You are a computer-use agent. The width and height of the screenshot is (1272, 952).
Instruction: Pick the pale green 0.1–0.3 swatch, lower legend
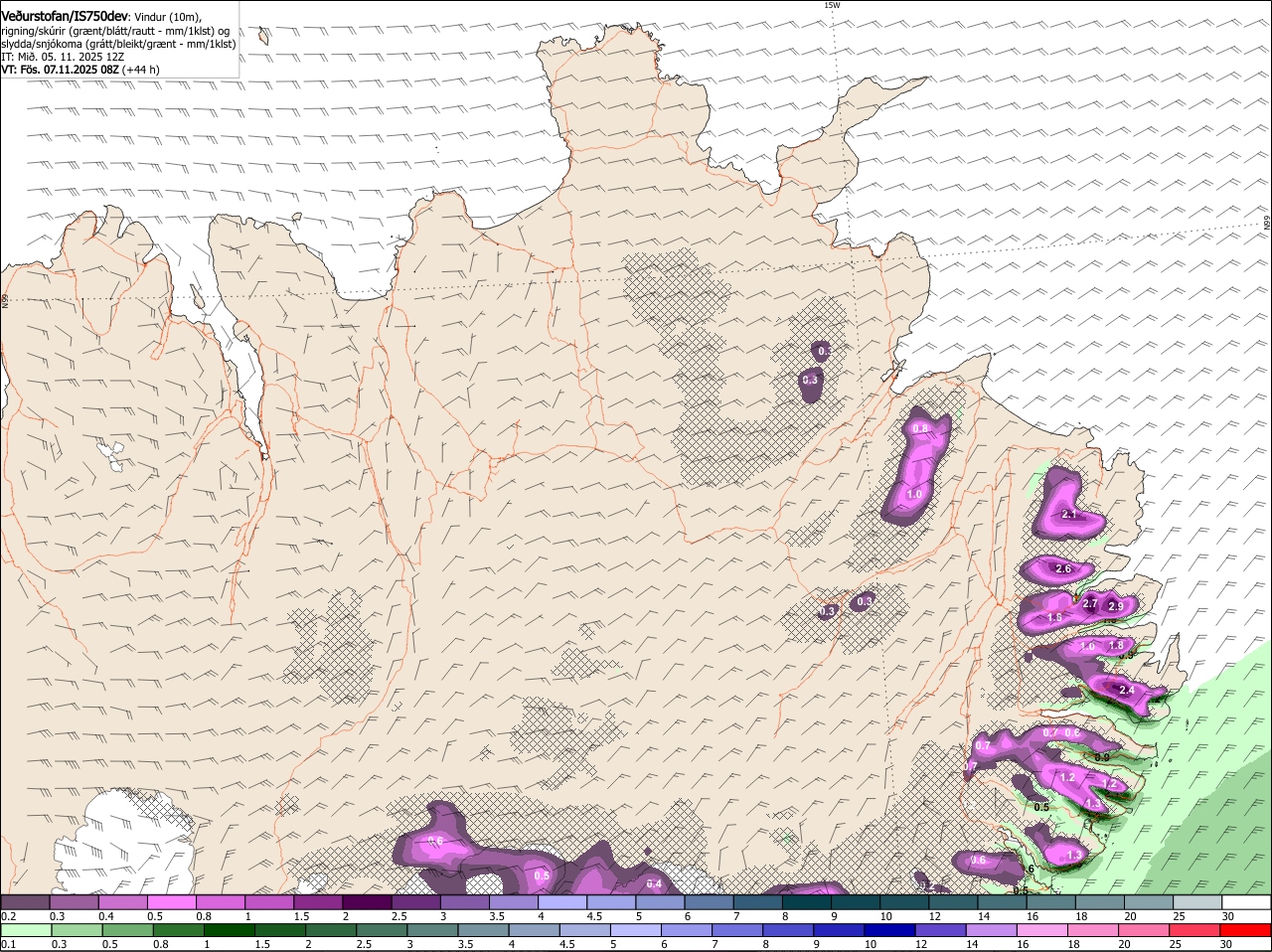(x=25, y=930)
